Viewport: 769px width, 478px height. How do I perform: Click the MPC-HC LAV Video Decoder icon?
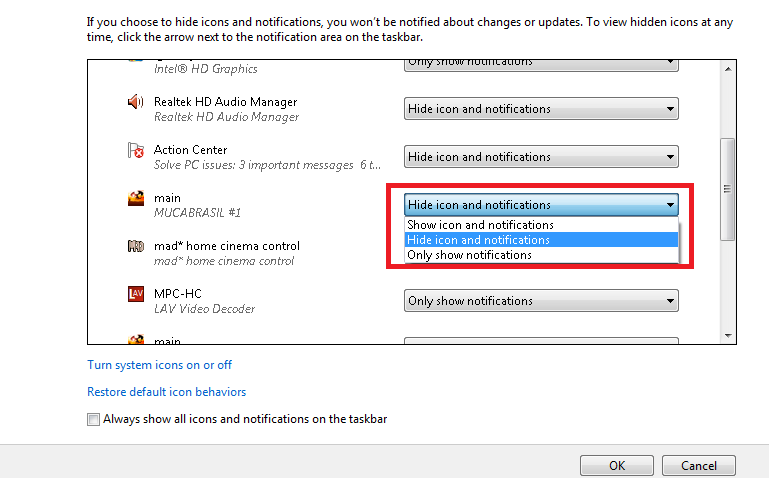(136, 294)
